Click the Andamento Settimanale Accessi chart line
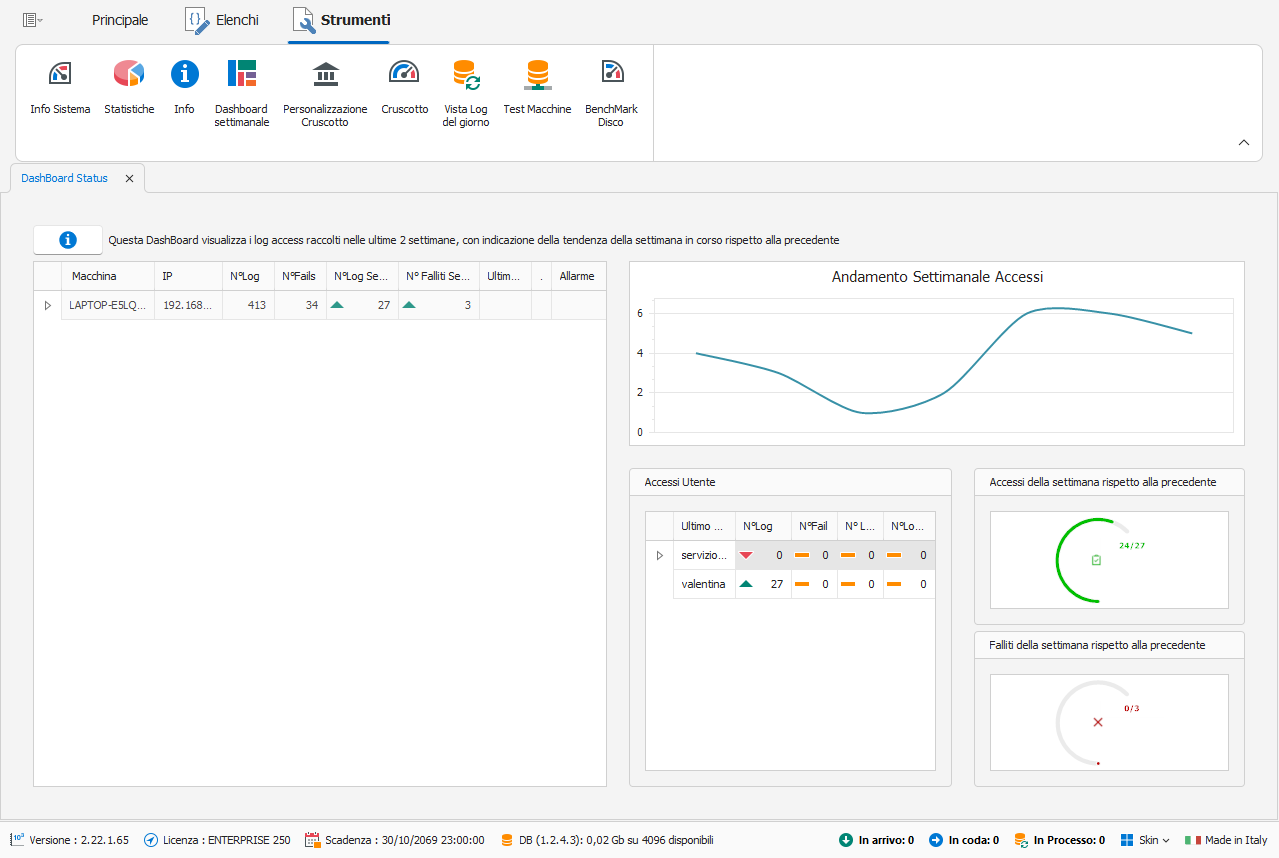The width and height of the screenshot is (1279, 858). coord(944,361)
